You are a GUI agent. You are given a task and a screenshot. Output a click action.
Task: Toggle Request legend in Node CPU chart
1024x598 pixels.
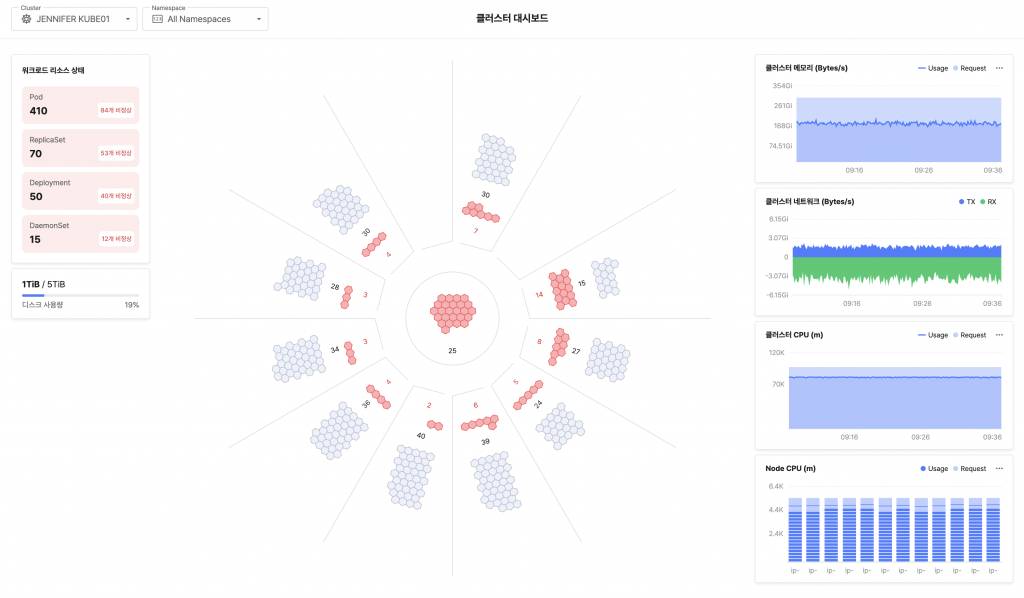[970, 469]
